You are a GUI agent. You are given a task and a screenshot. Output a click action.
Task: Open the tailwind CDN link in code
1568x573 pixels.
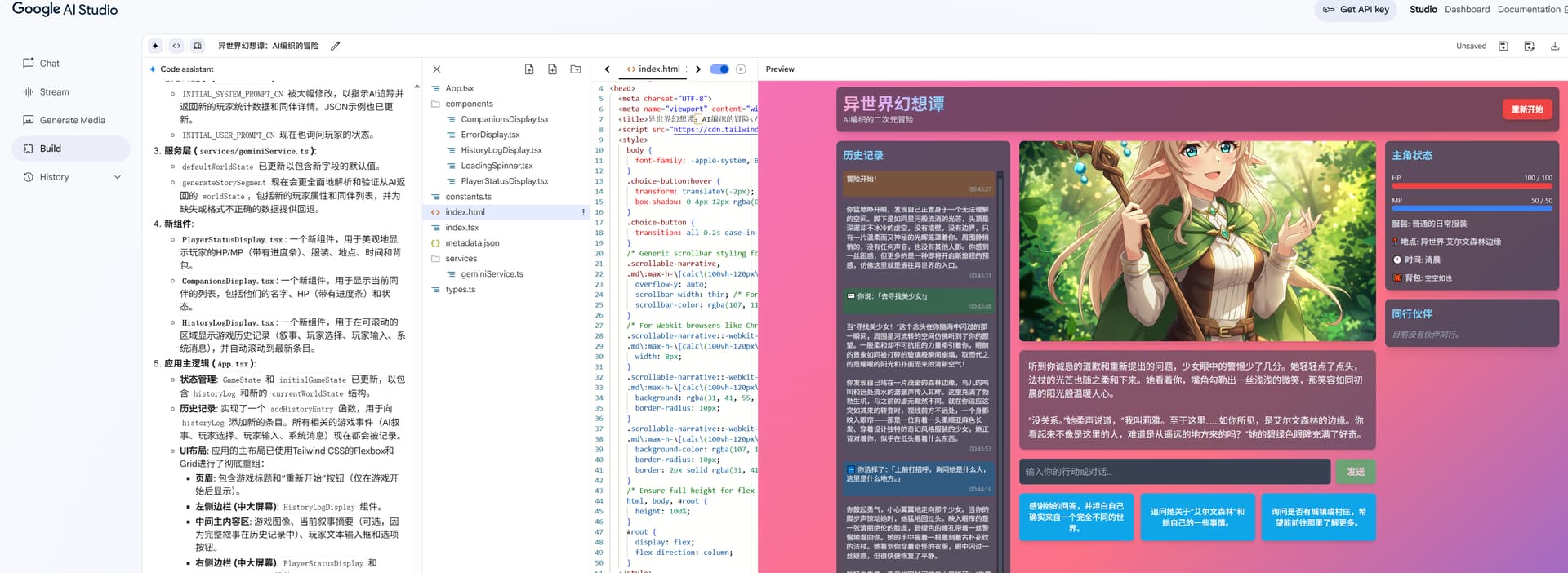715,130
